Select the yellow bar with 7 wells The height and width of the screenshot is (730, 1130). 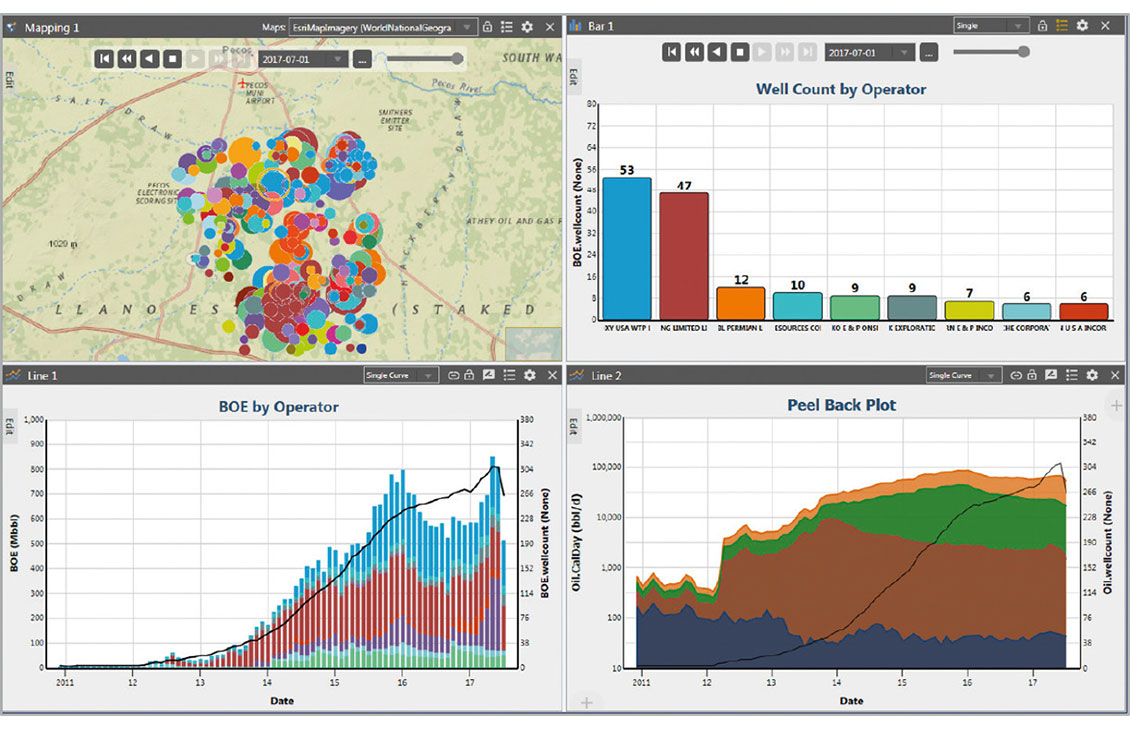[969, 311]
